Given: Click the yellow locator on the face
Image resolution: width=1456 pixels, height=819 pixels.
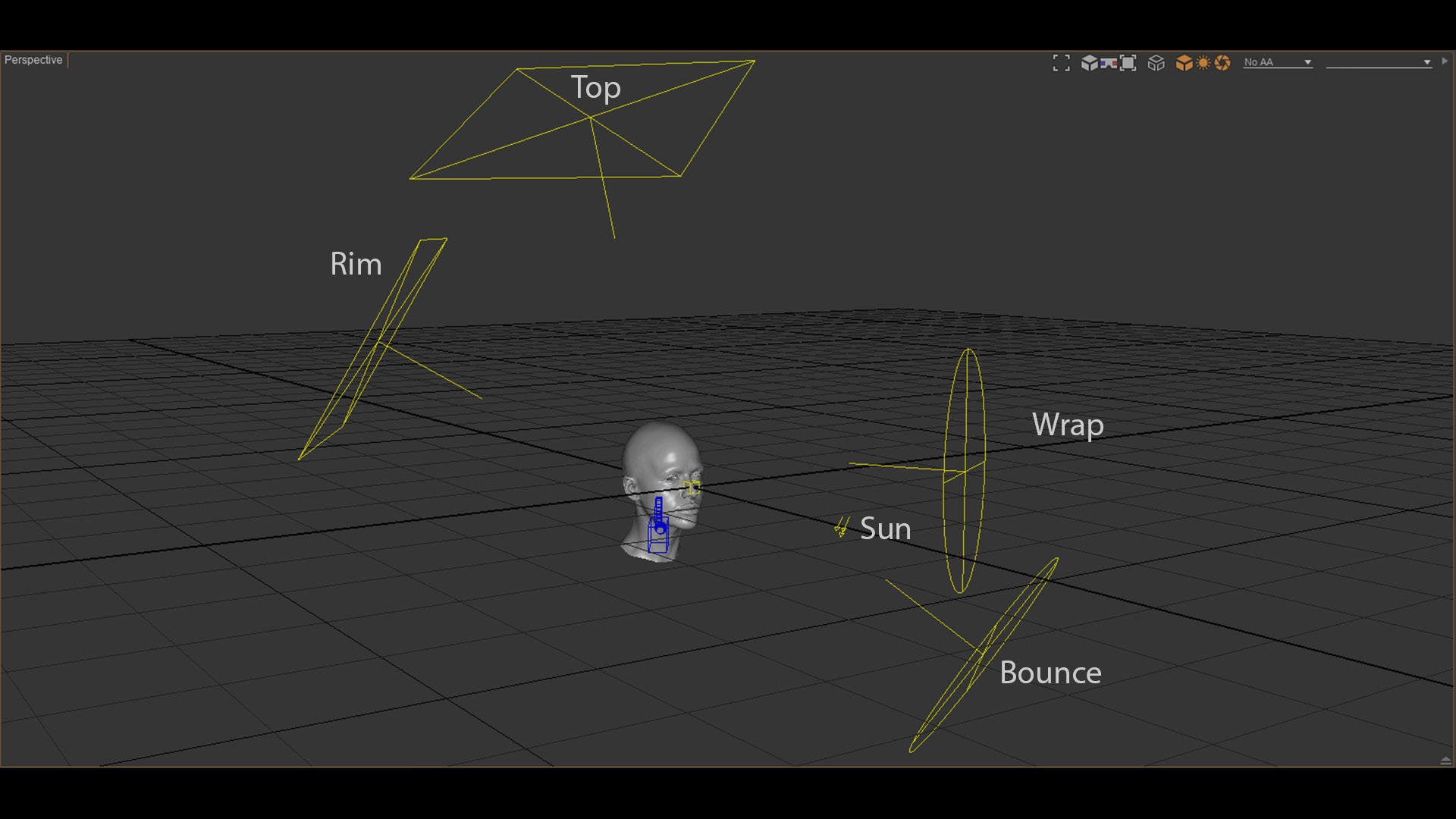Looking at the screenshot, I should pyautogui.click(x=692, y=488).
